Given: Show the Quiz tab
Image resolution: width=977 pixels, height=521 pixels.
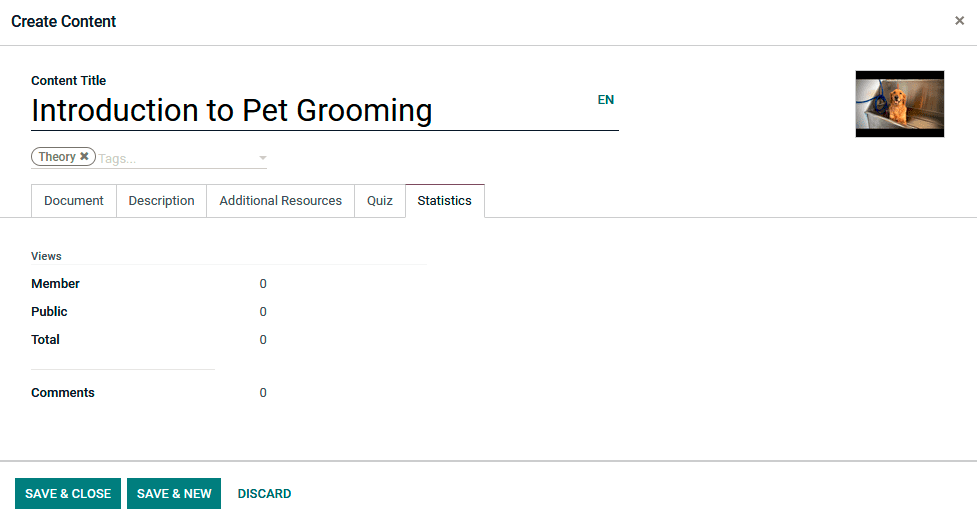Looking at the screenshot, I should (x=380, y=201).
